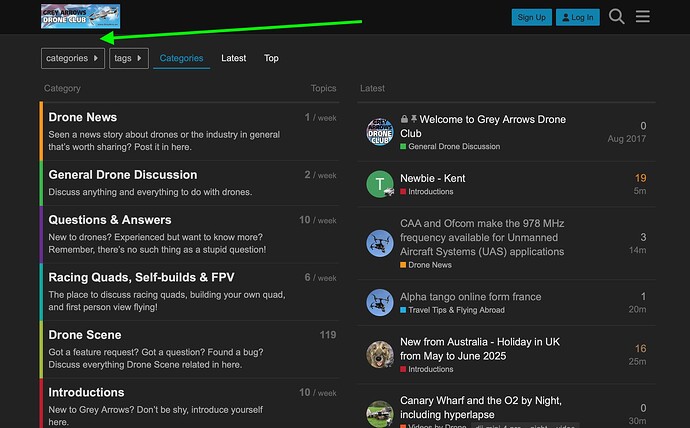Open New from Australia - Holiday in UK topic
Image resolution: width=690 pixels, height=428 pixels.
[480, 349]
